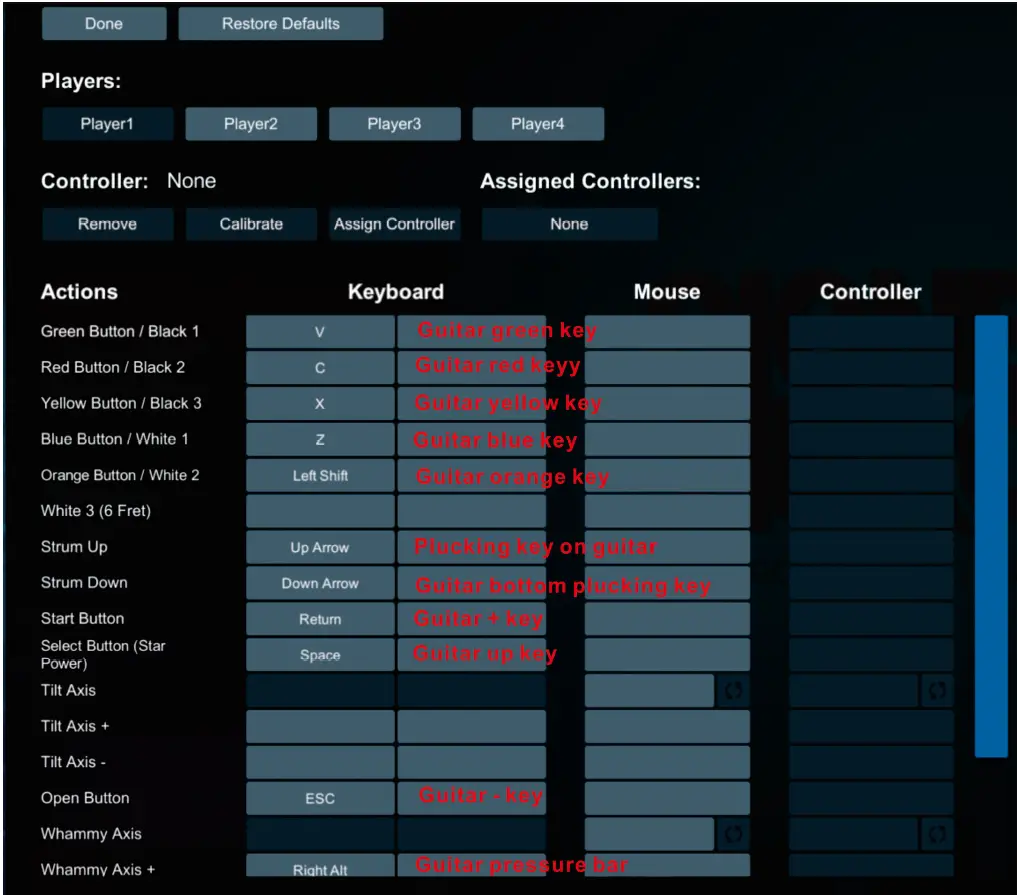Set mouse binding for Blue Button
The width and height of the screenshot is (1018, 895).
coord(667,439)
